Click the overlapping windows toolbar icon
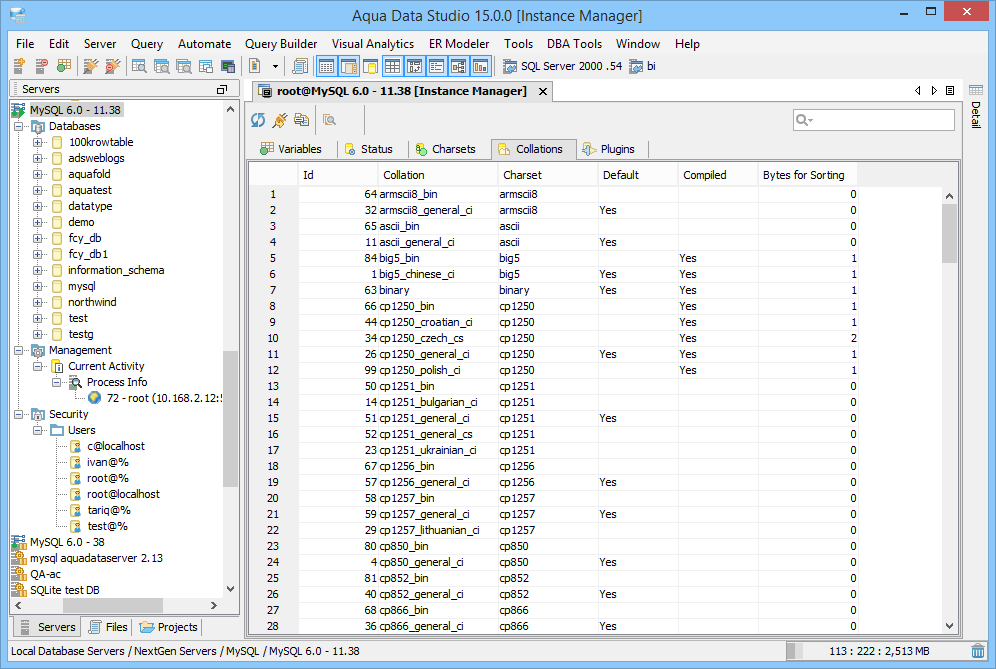This screenshot has height=669, width=996. pos(206,65)
